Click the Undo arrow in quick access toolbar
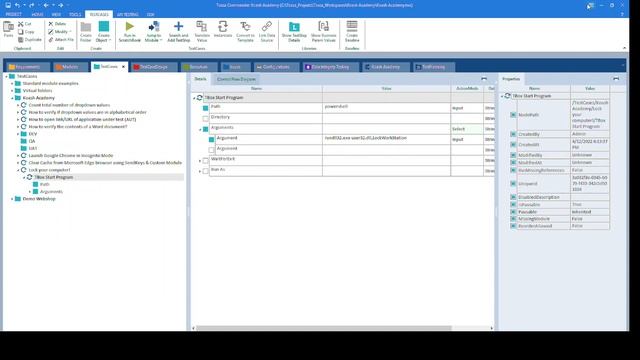The height and width of the screenshot is (360, 640). (17, 5)
